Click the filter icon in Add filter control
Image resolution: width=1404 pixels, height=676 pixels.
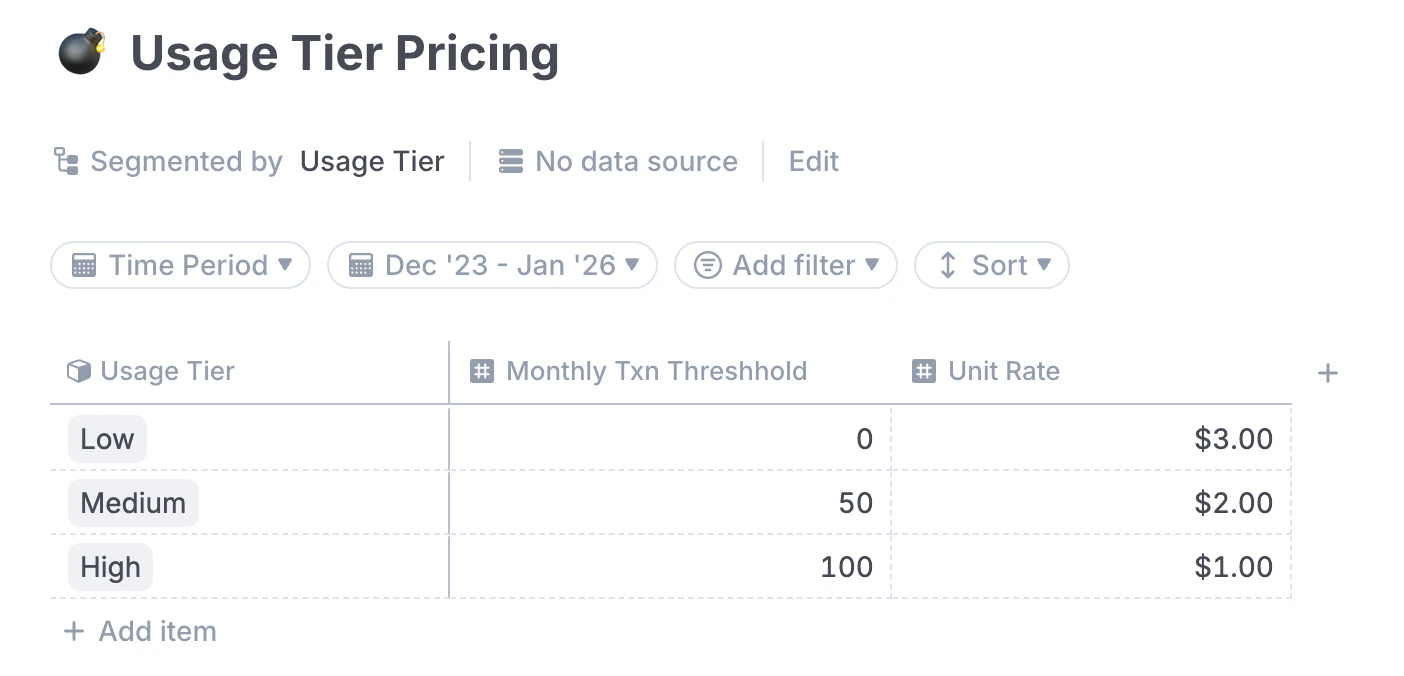(x=707, y=264)
